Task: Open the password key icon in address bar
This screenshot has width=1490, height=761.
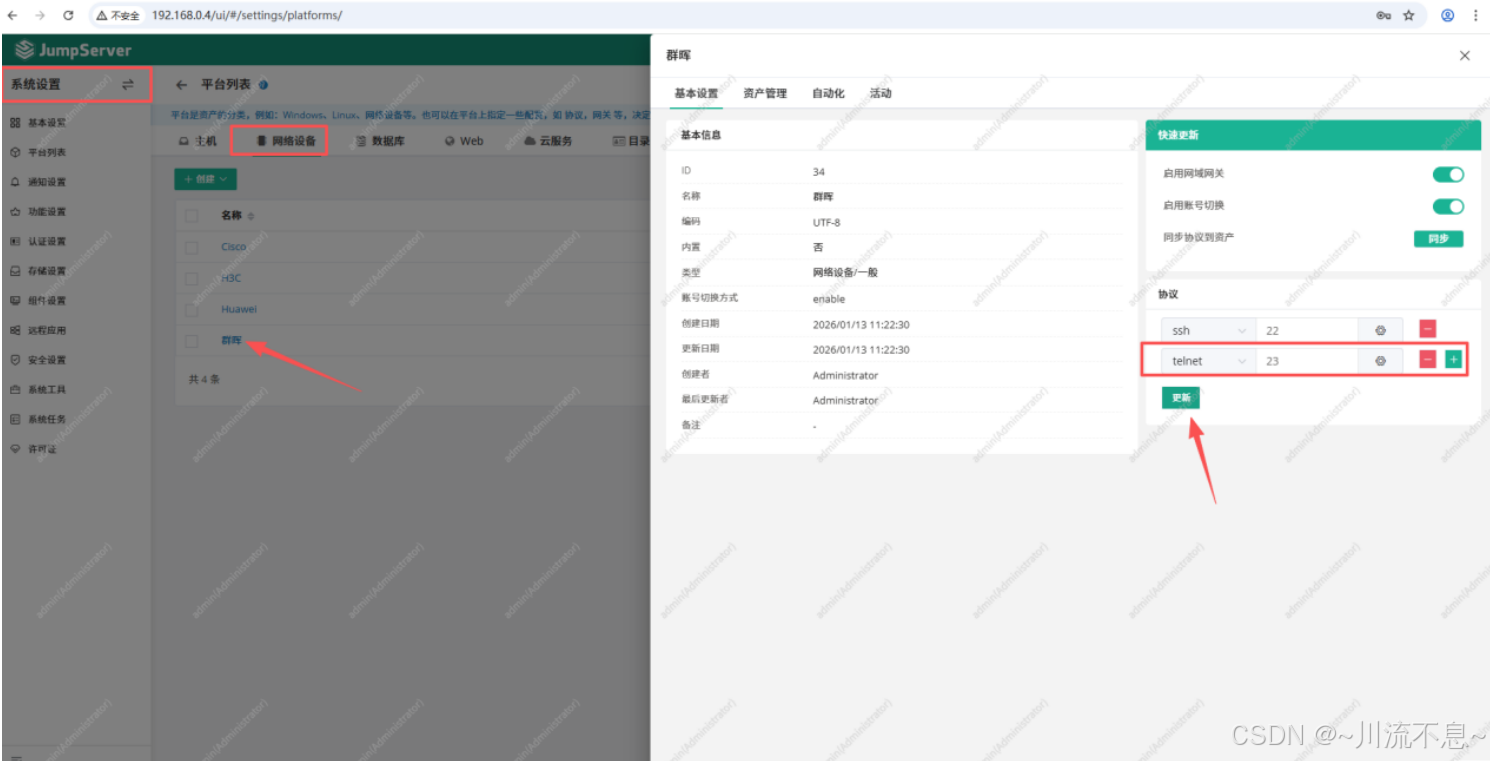Action: click(x=1383, y=15)
